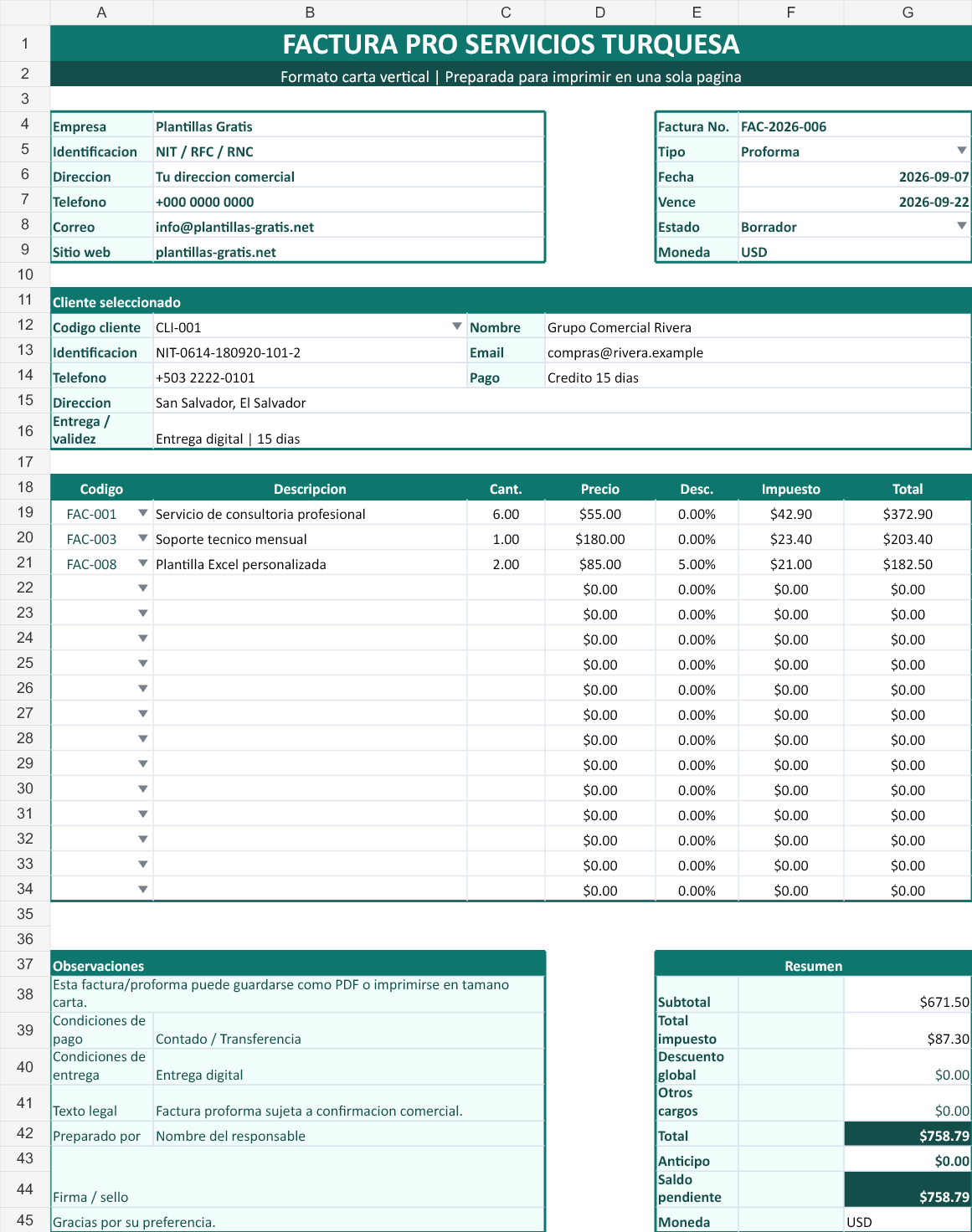The height and width of the screenshot is (1232, 972).
Task: Click the Entrega digital | 15 dias cell
Action: pyautogui.click(x=562, y=431)
